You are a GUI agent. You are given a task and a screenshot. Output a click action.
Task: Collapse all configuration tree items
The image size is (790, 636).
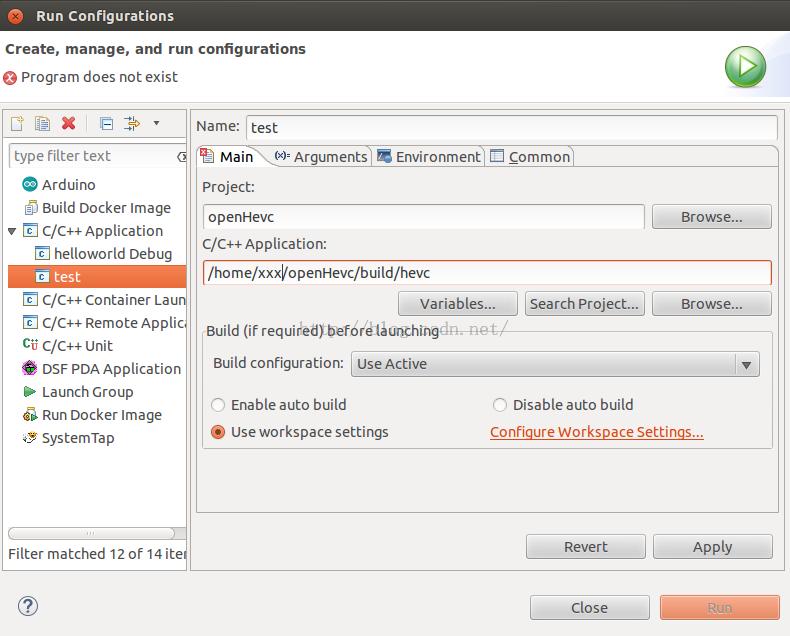(106, 123)
